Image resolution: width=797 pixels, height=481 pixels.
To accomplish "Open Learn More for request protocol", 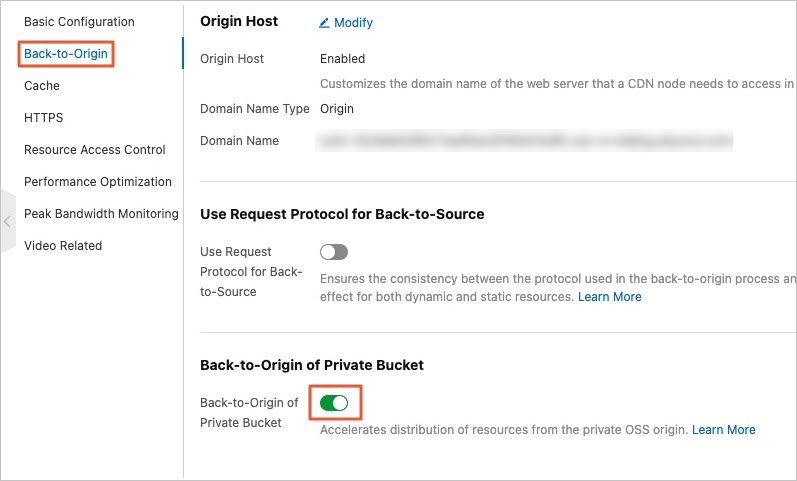I will (x=610, y=297).
